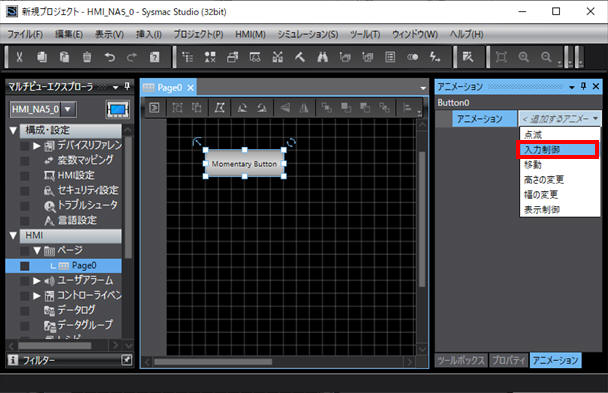Toggle the checkbox beside 変数マッピング

click(x=24, y=160)
